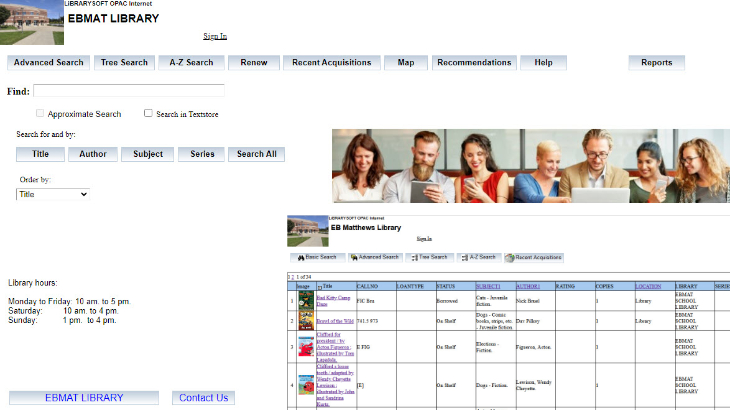Viewport: 730px width, 410px height.
Task: Open the Map menu item
Action: coord(405,63)
